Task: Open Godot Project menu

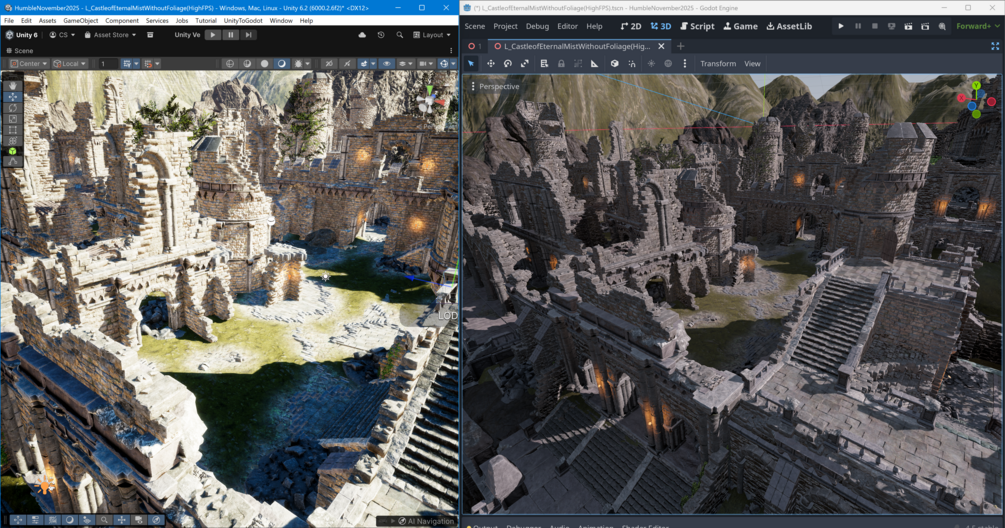Action: click(x=505, y=26)
